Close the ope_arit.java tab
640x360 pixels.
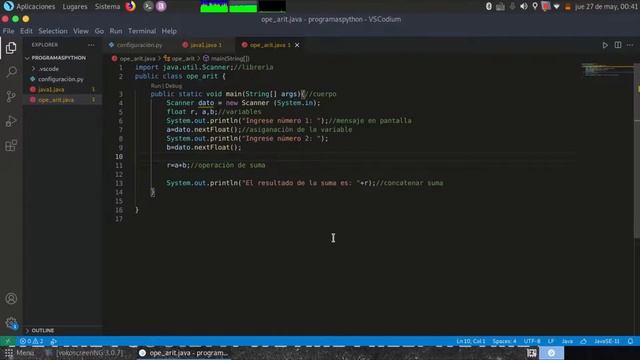click(297, 45)
